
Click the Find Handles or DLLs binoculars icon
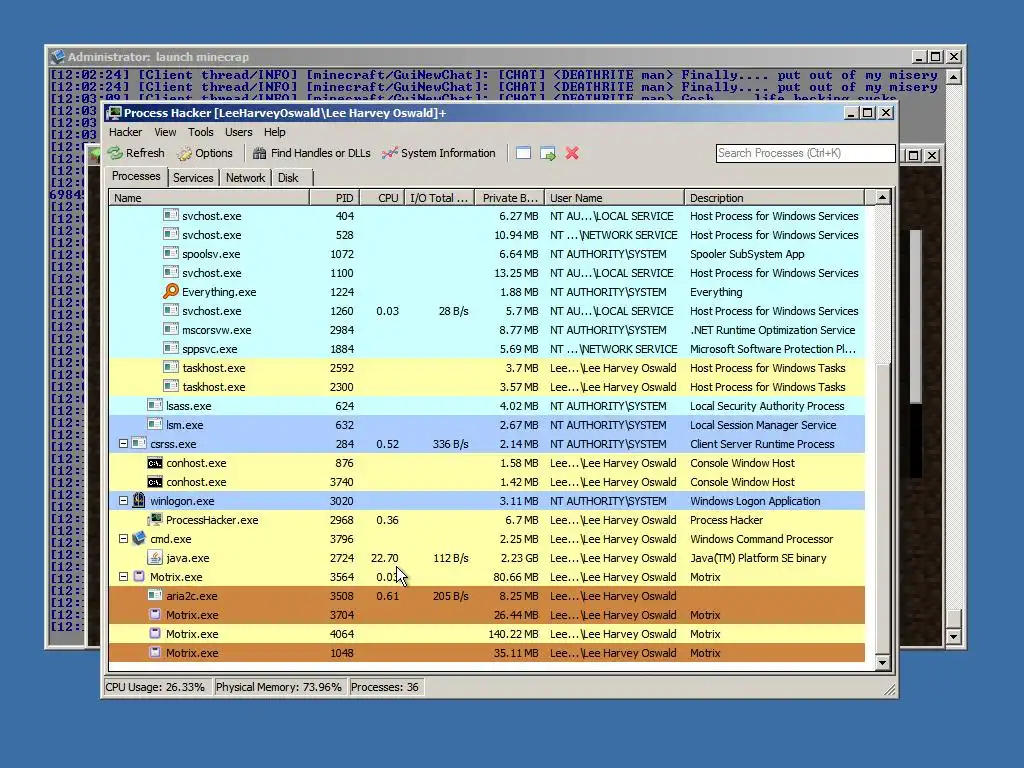[x=259, y=153]
